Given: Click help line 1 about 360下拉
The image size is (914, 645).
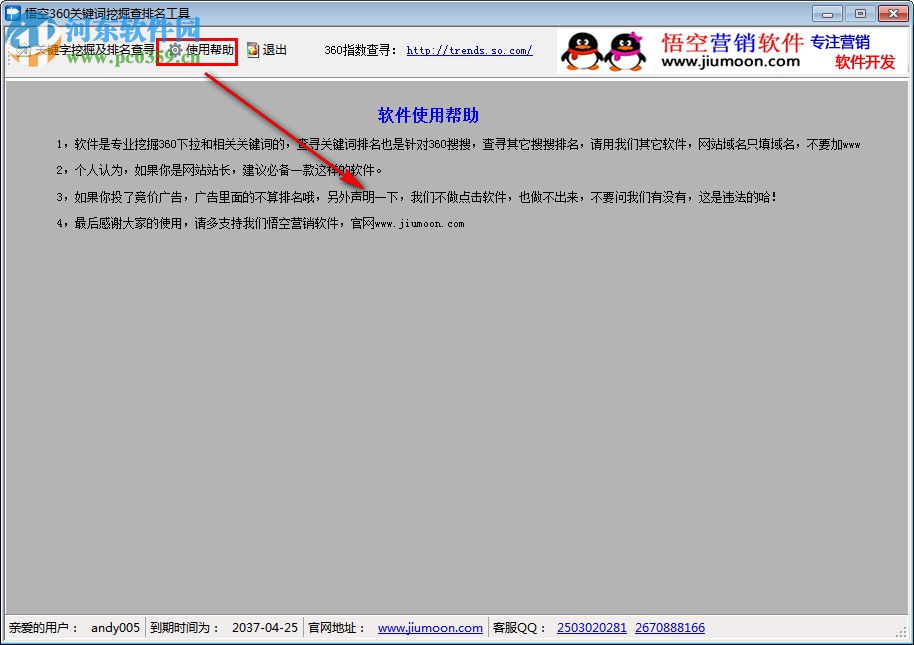Looking at the screenshot, I should (x=458, y=144).
